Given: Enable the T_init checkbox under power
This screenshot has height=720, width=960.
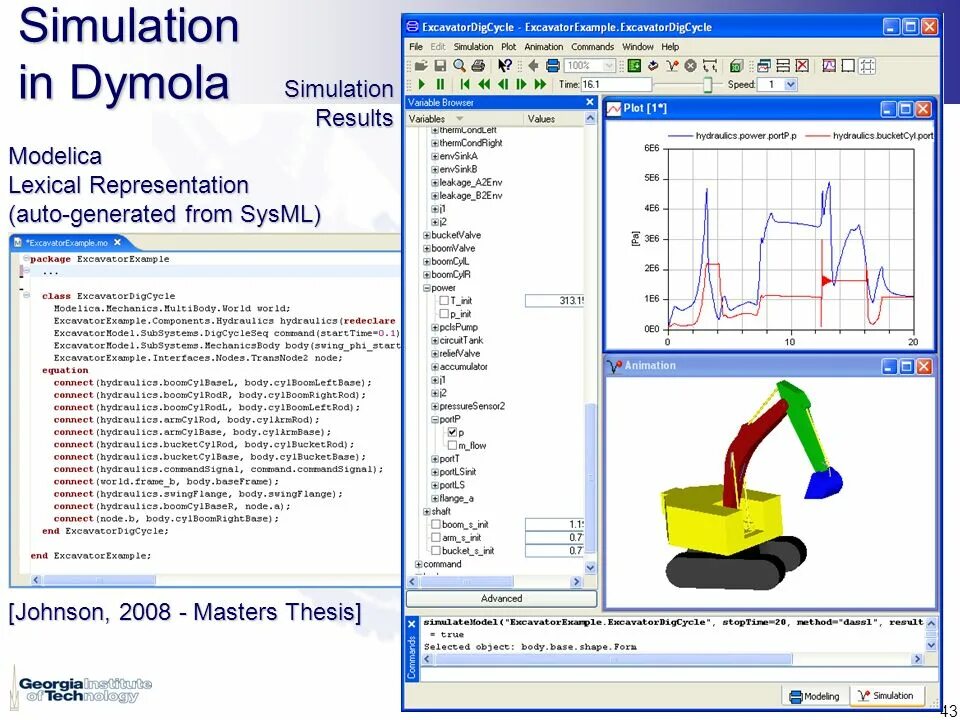Looking at the screenshot, I should coord(444,301).
